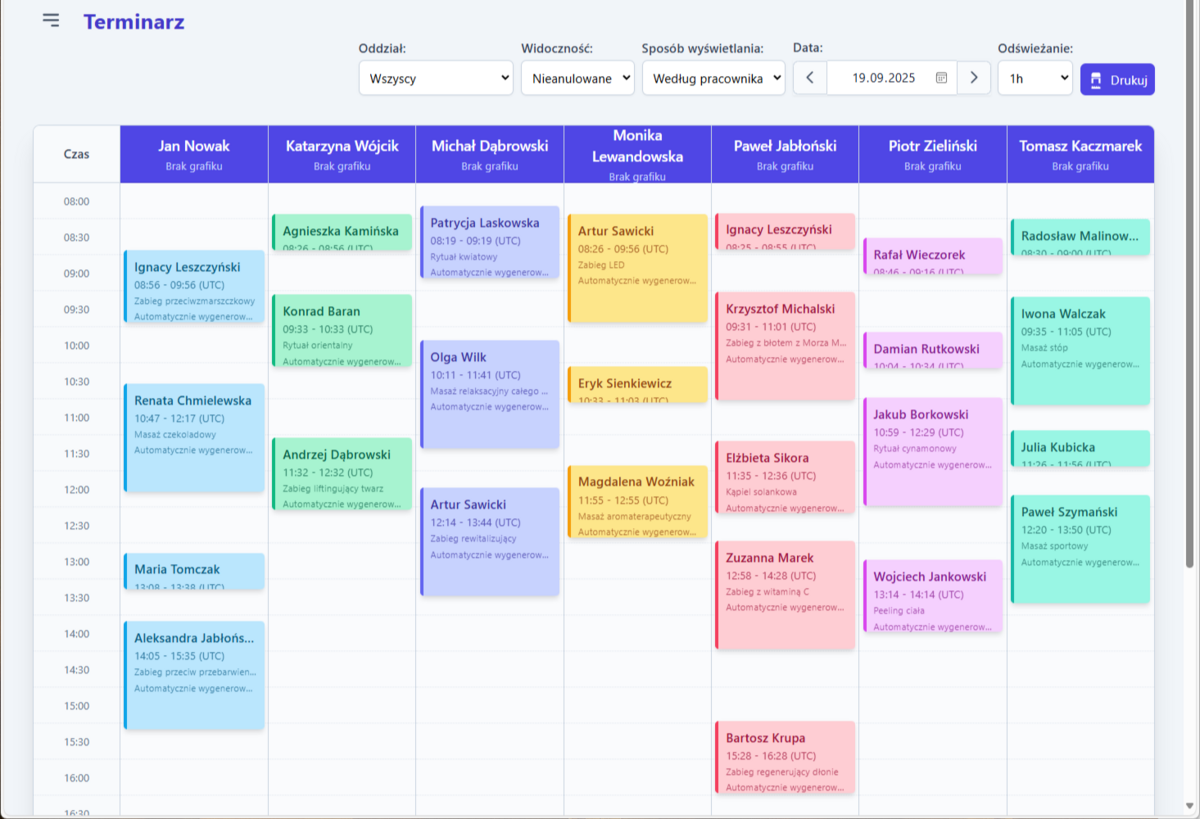The width and height of the screenshot is (1200, 819).
Task: Click the Drukuj print button
Action: coord(1117,79)
